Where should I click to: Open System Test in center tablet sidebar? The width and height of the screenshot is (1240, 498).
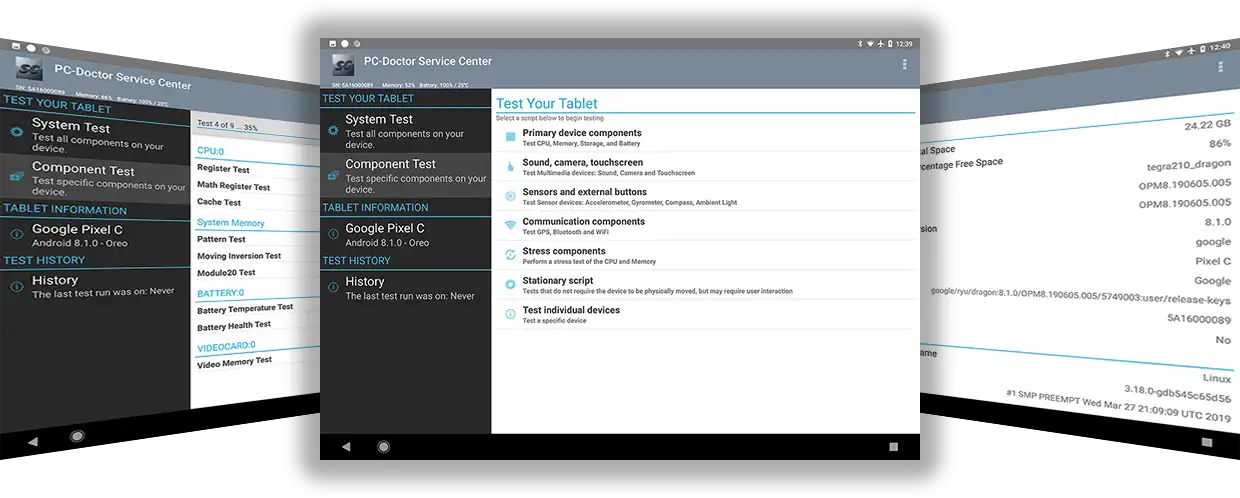click(405, 129)
